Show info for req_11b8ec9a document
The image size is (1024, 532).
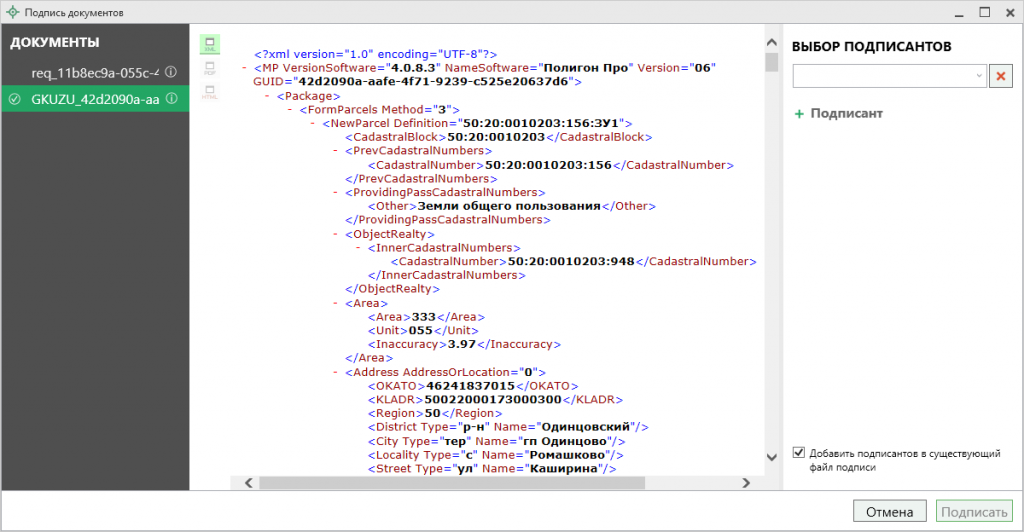[x=171, y=72]
